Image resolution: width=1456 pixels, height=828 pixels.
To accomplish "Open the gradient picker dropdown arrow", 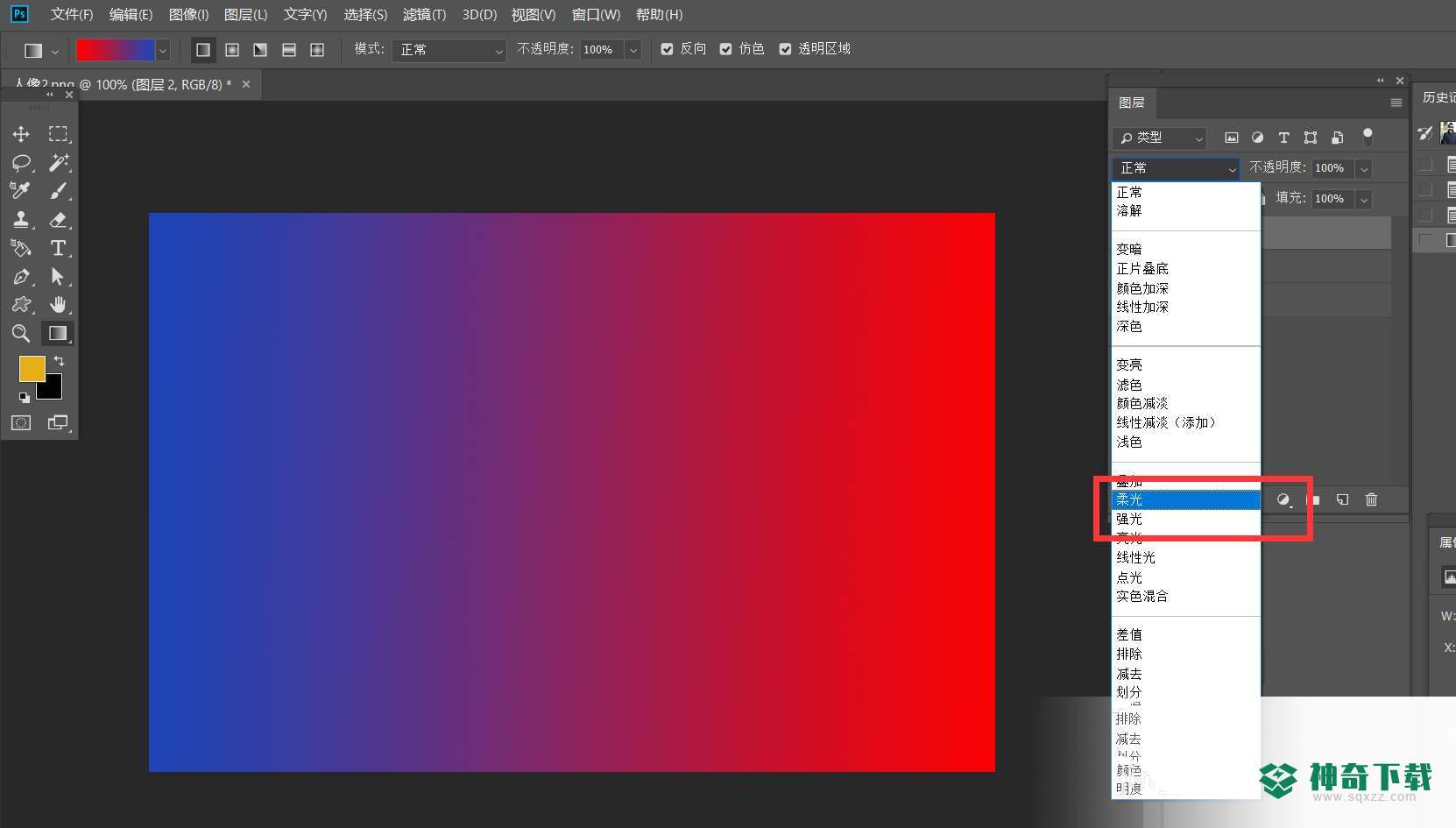I will [162, 51].
